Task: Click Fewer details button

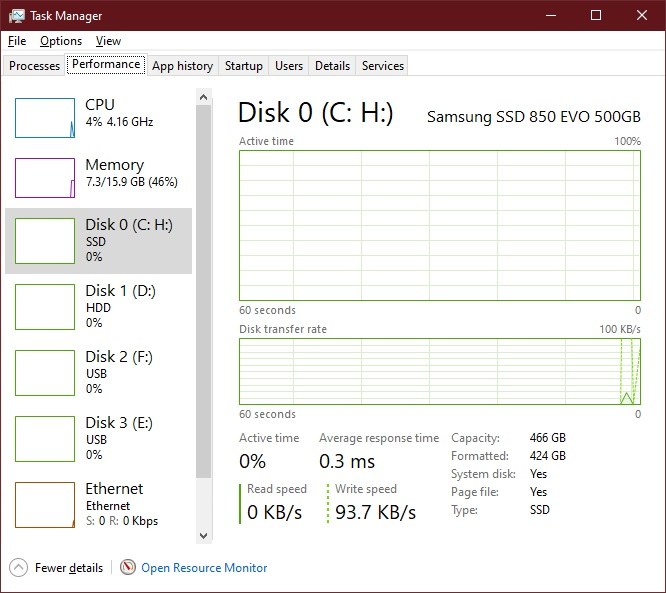Action: (x=69, y=568)
